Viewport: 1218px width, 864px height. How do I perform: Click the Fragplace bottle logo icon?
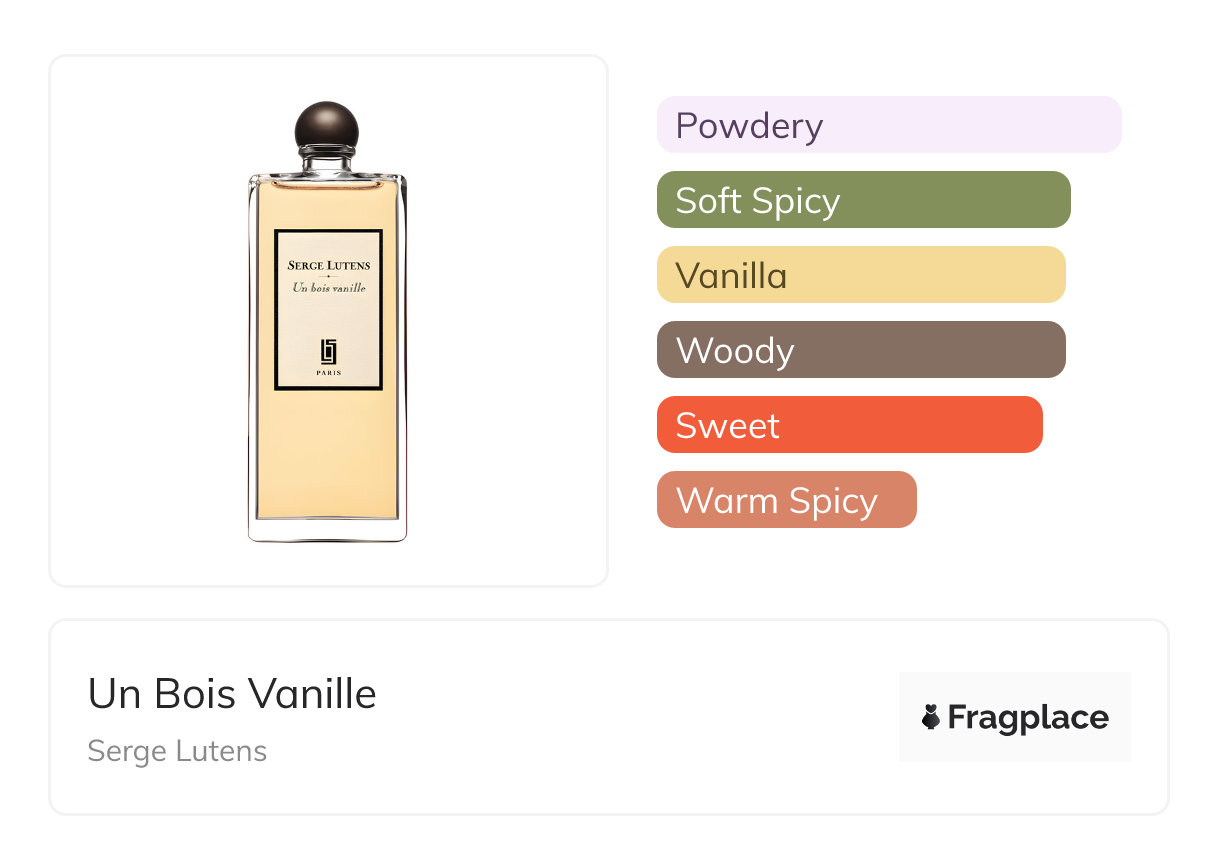point(931,717)
